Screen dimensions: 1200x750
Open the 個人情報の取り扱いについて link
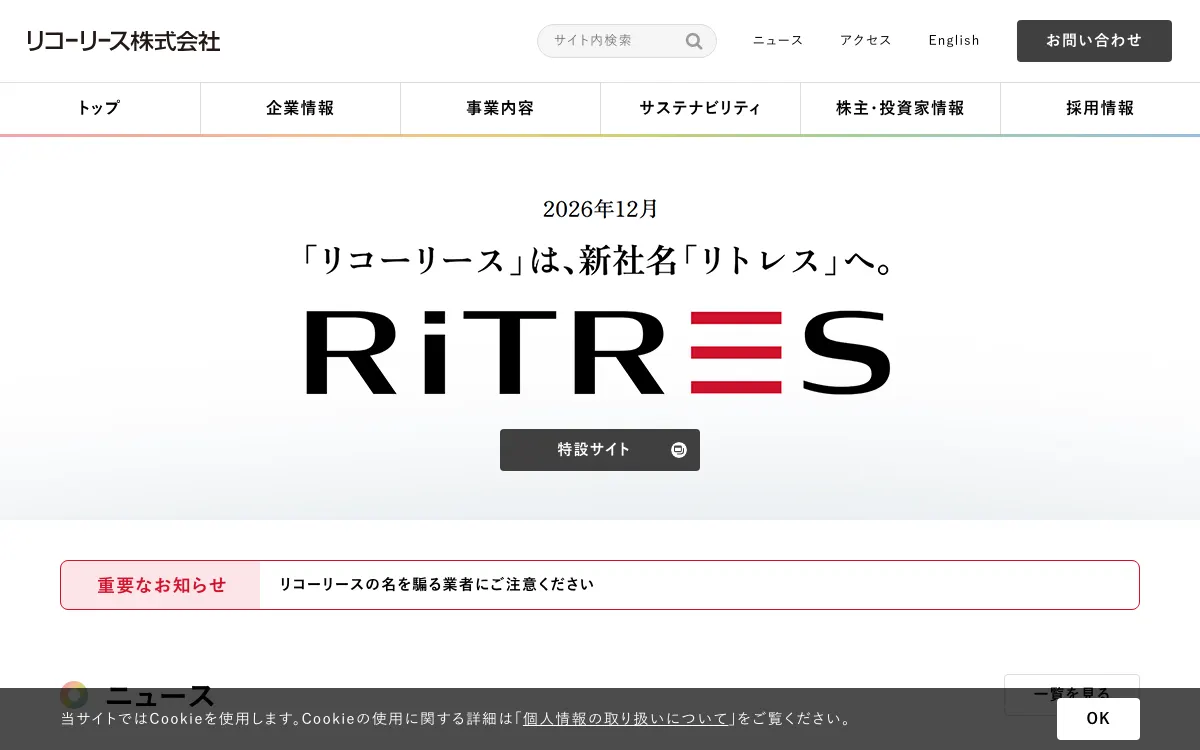click(x=628, y=719)
